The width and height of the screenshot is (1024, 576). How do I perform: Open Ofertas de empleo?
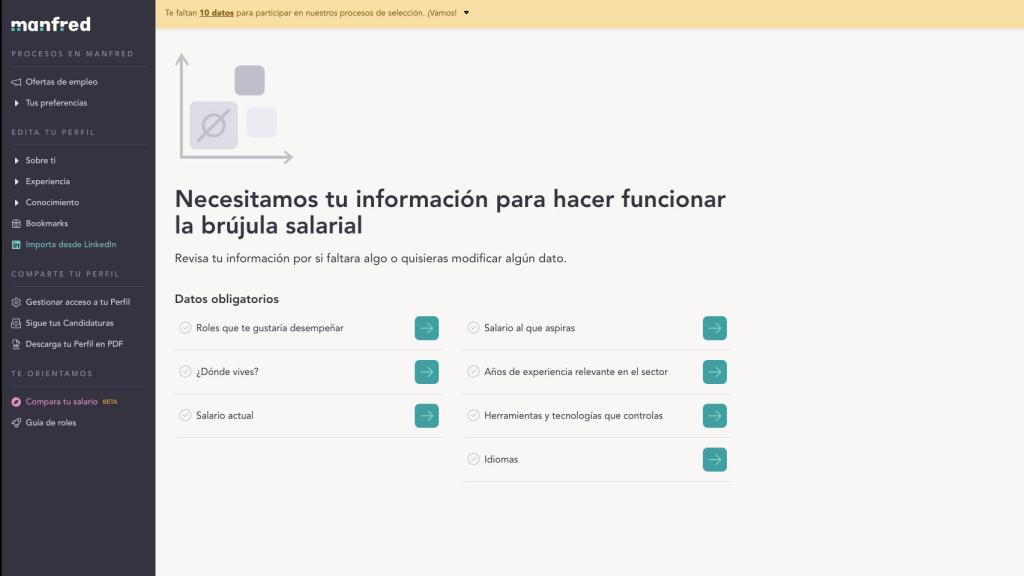click(x=61, y=82)
